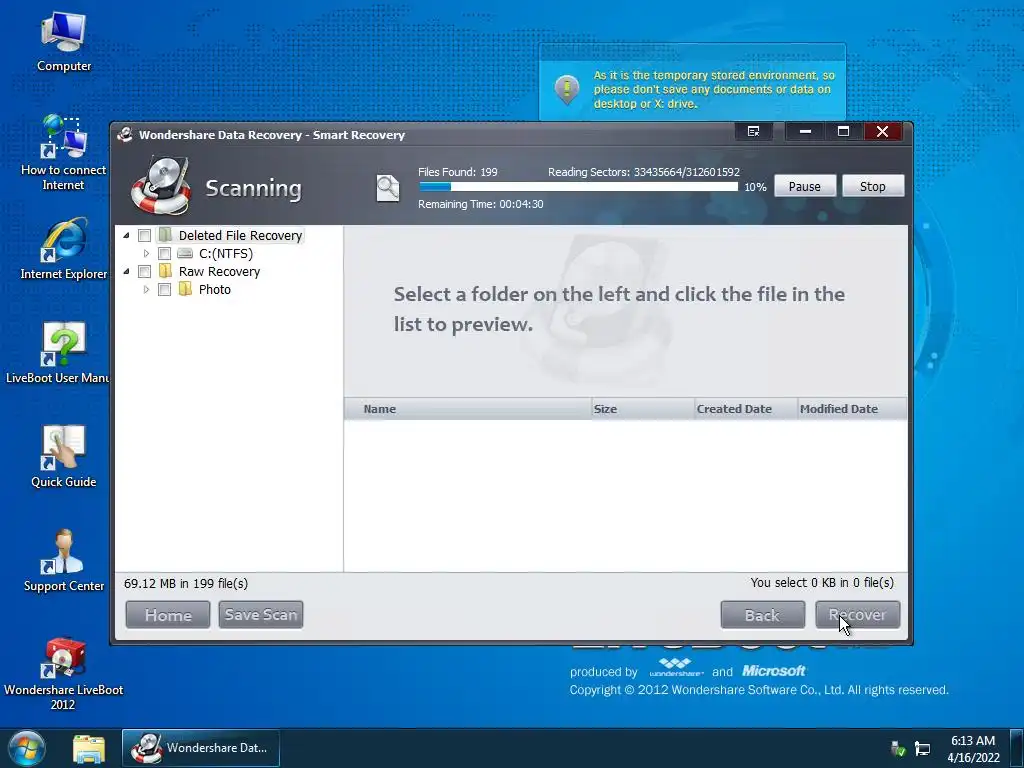
Task: Click You select 0 KB status text
Action: (822, 583)
